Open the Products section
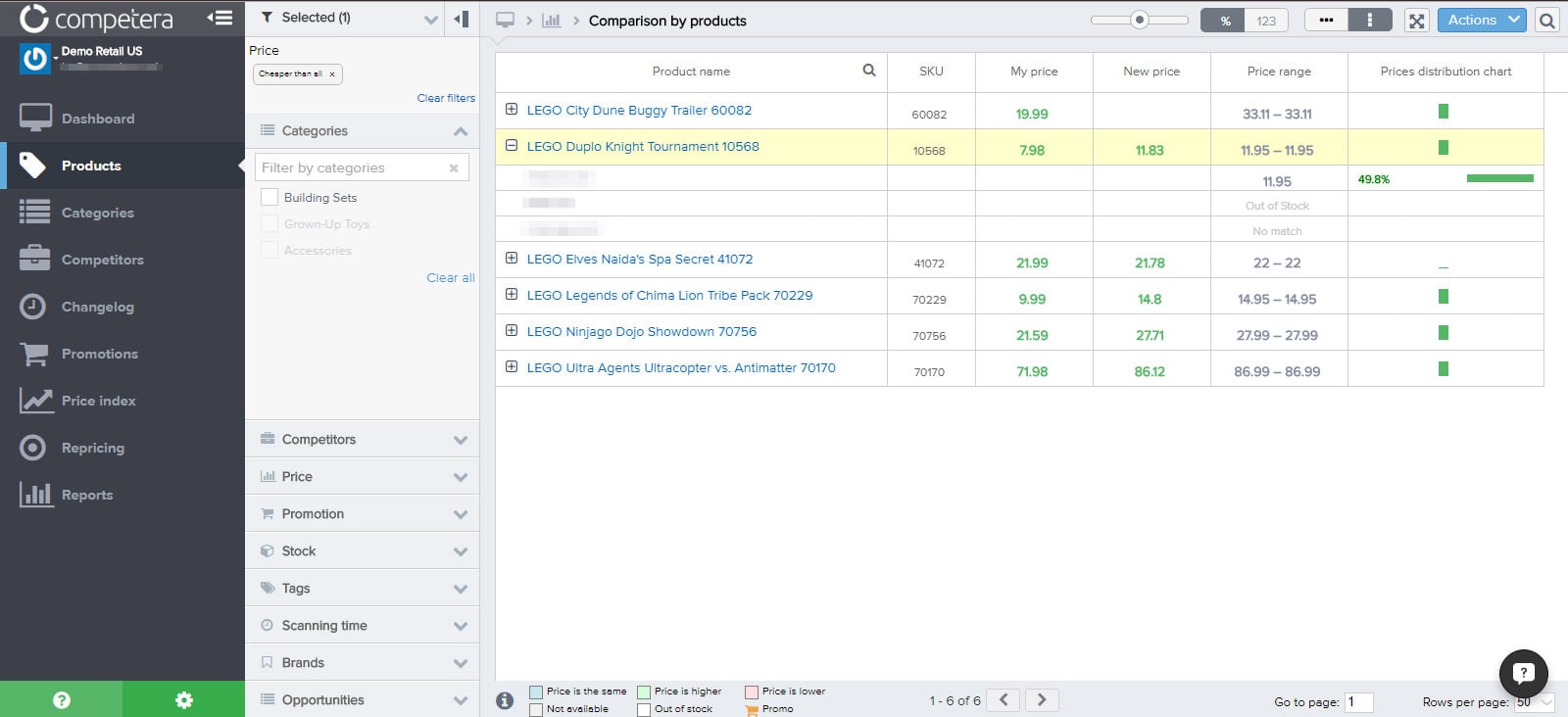 (122, 166)
